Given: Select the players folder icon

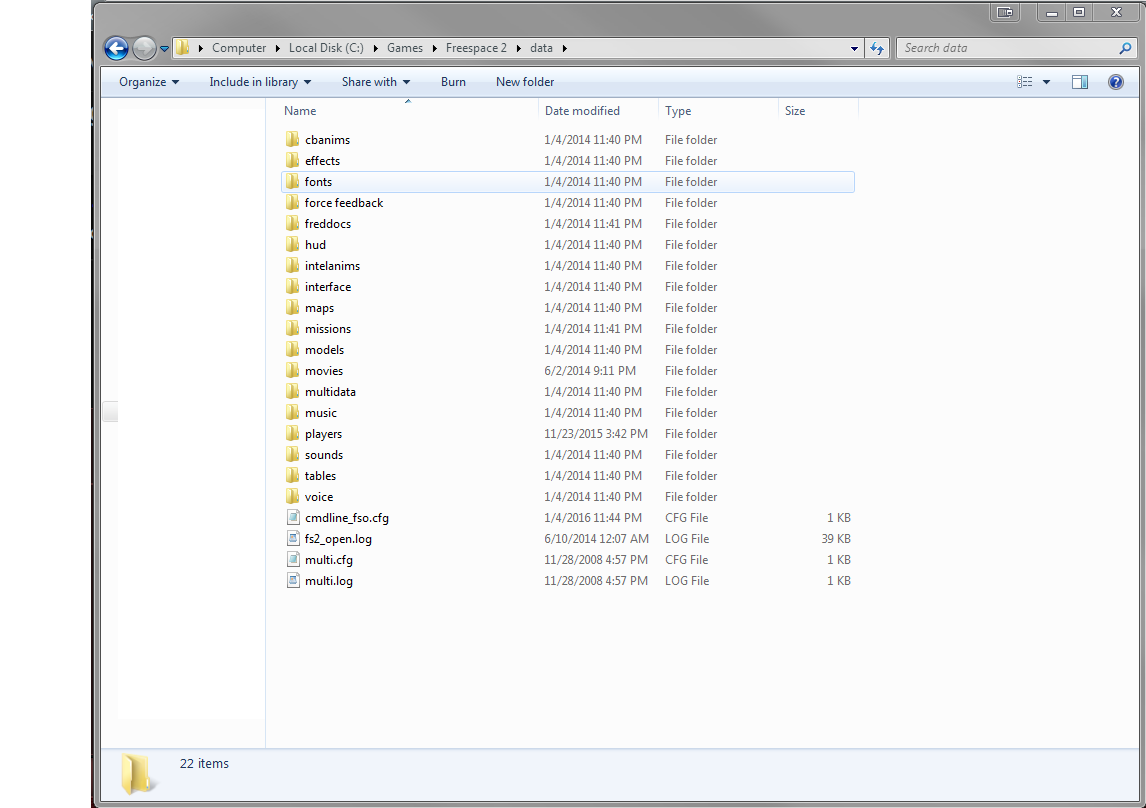Looking at the screenshot, I should click(292, 434).
